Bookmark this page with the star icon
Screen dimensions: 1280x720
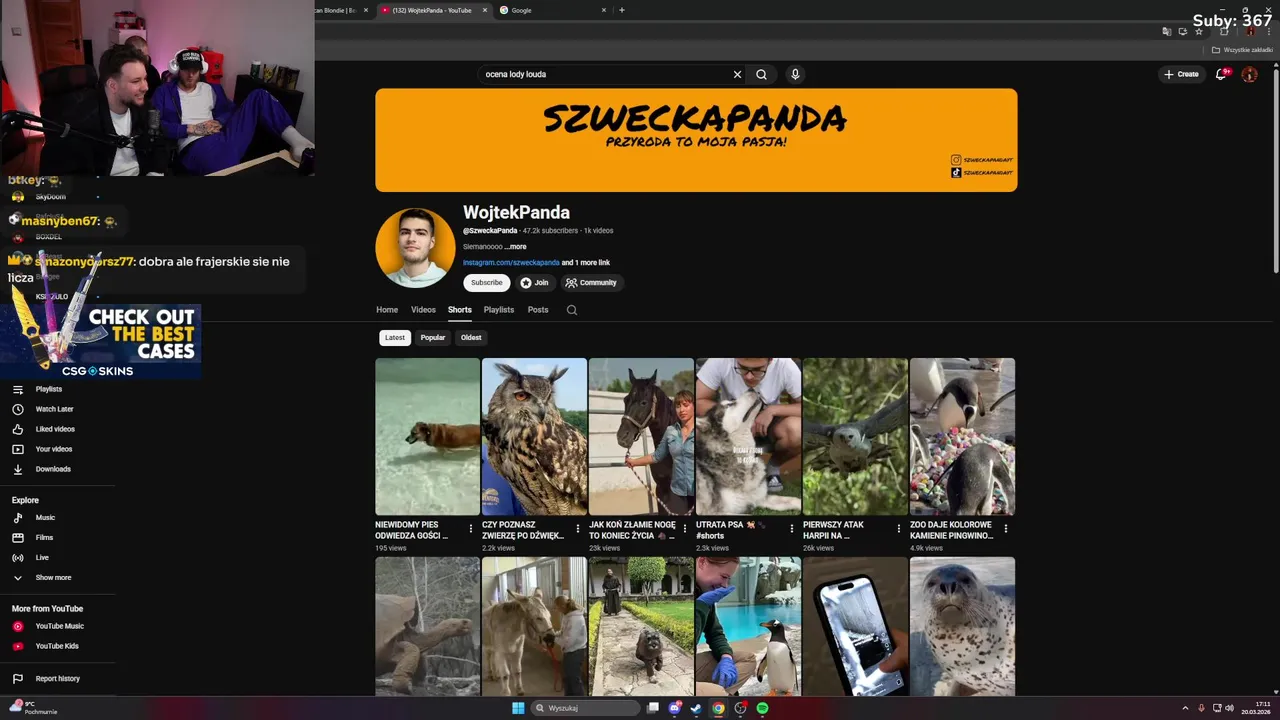click(x=1199, y=31)
